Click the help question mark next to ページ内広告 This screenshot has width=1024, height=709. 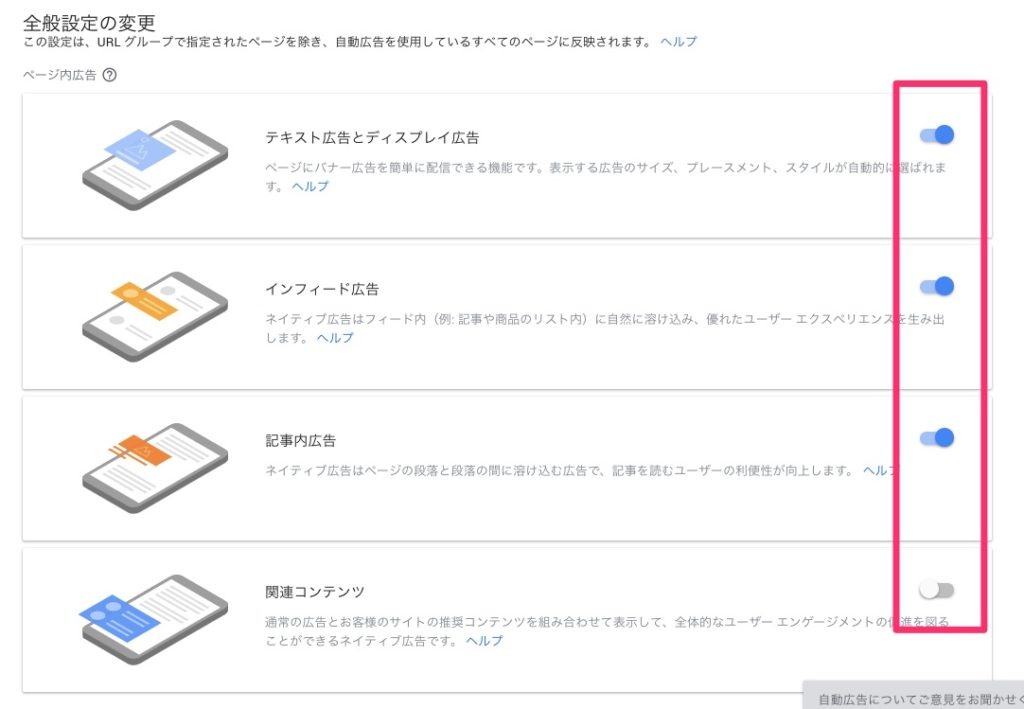(x=110, y=75)
